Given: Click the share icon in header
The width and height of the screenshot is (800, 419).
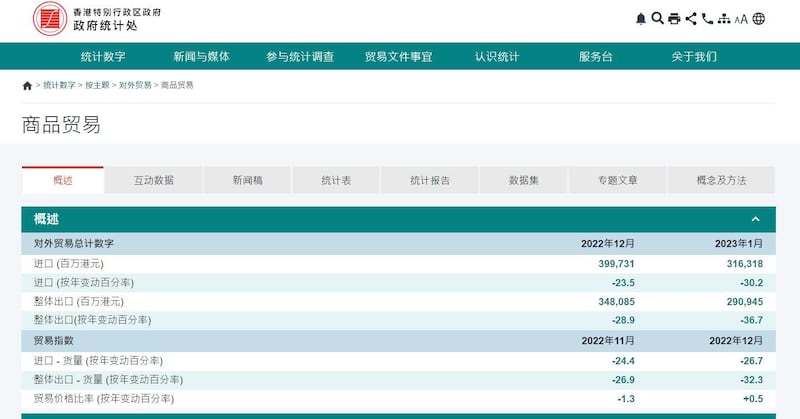Looking at the screenshot, I should (x=691, y=19).
